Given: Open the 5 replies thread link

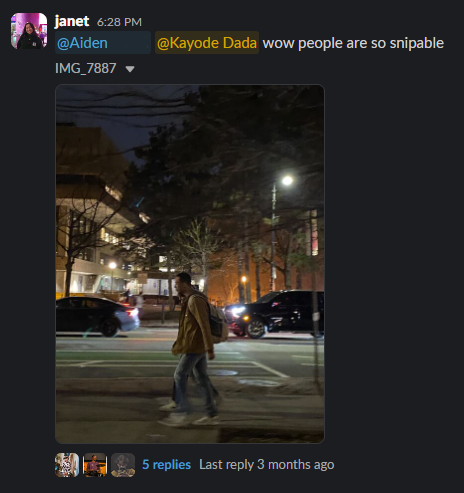Looking at the screenshot, I should 166,465.
